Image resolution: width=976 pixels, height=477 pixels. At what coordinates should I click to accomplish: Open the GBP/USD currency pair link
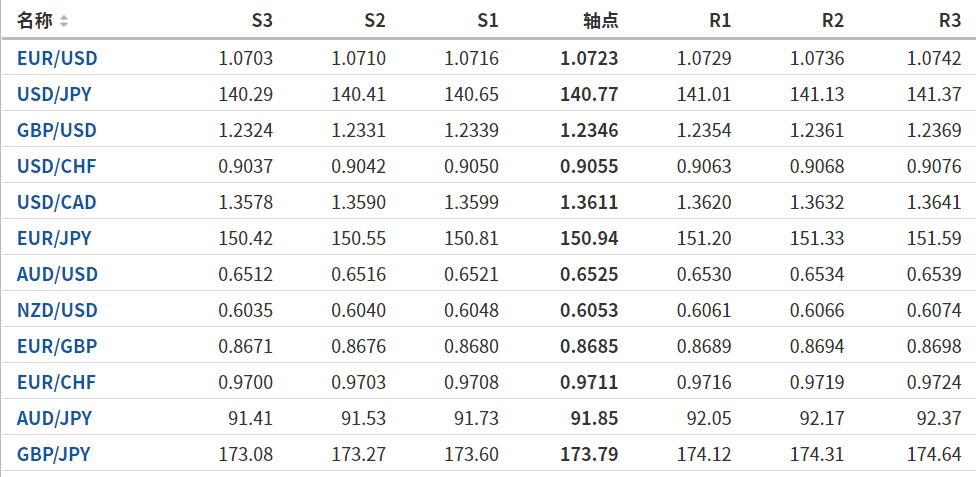tap(57, 131)
